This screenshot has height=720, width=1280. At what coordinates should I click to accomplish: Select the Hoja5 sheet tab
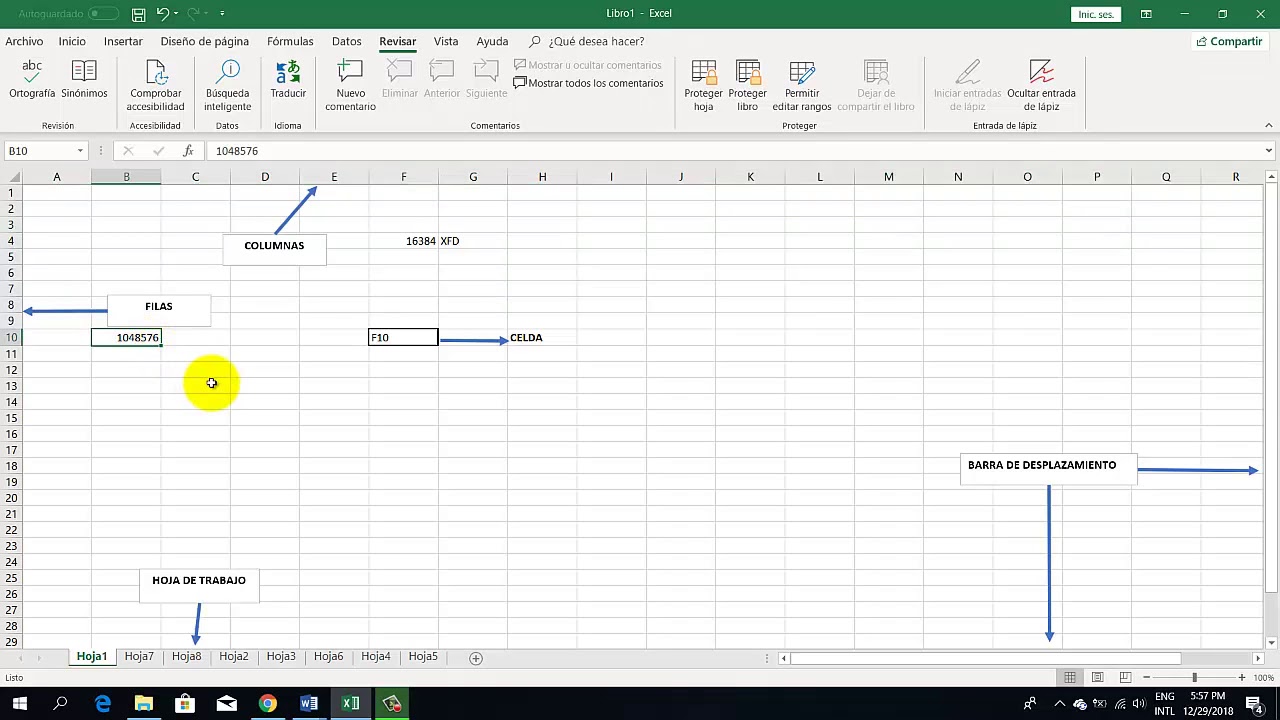pyautogui.click(x=423, y=657)
